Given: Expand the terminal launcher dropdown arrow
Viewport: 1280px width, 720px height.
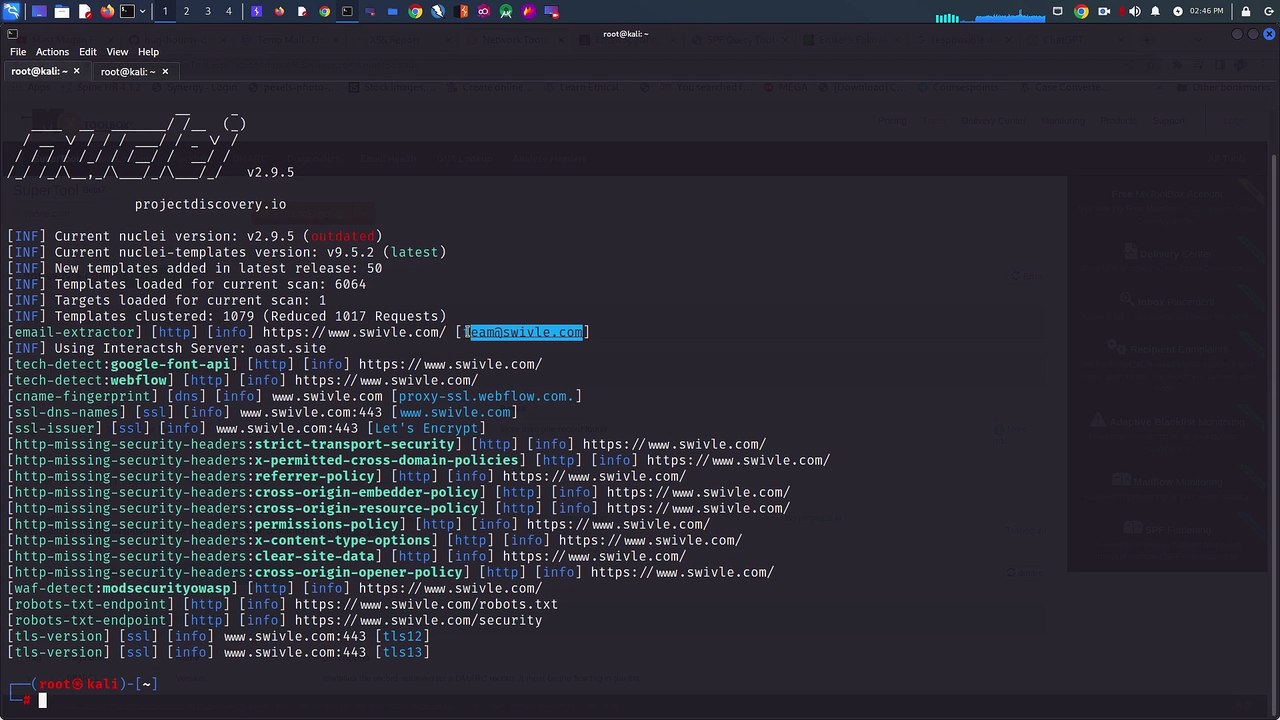Looking at the screenshot, I should click(x=143, y=12).
